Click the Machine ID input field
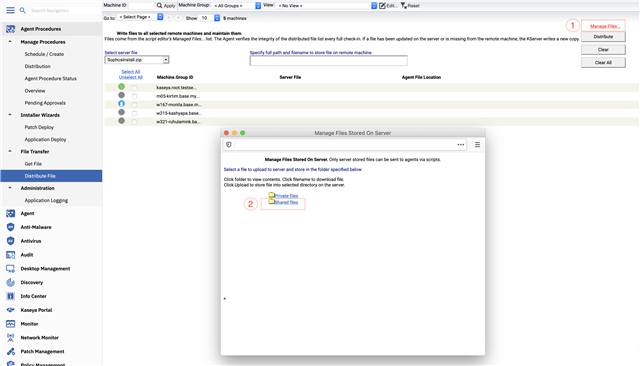640x366 pixels. (141, 6)
